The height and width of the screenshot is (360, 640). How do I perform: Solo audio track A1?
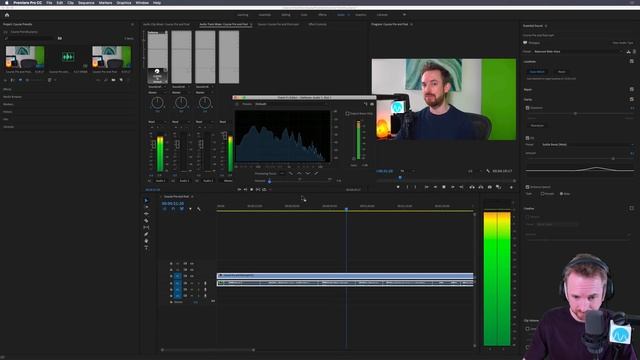pos(198,283)
